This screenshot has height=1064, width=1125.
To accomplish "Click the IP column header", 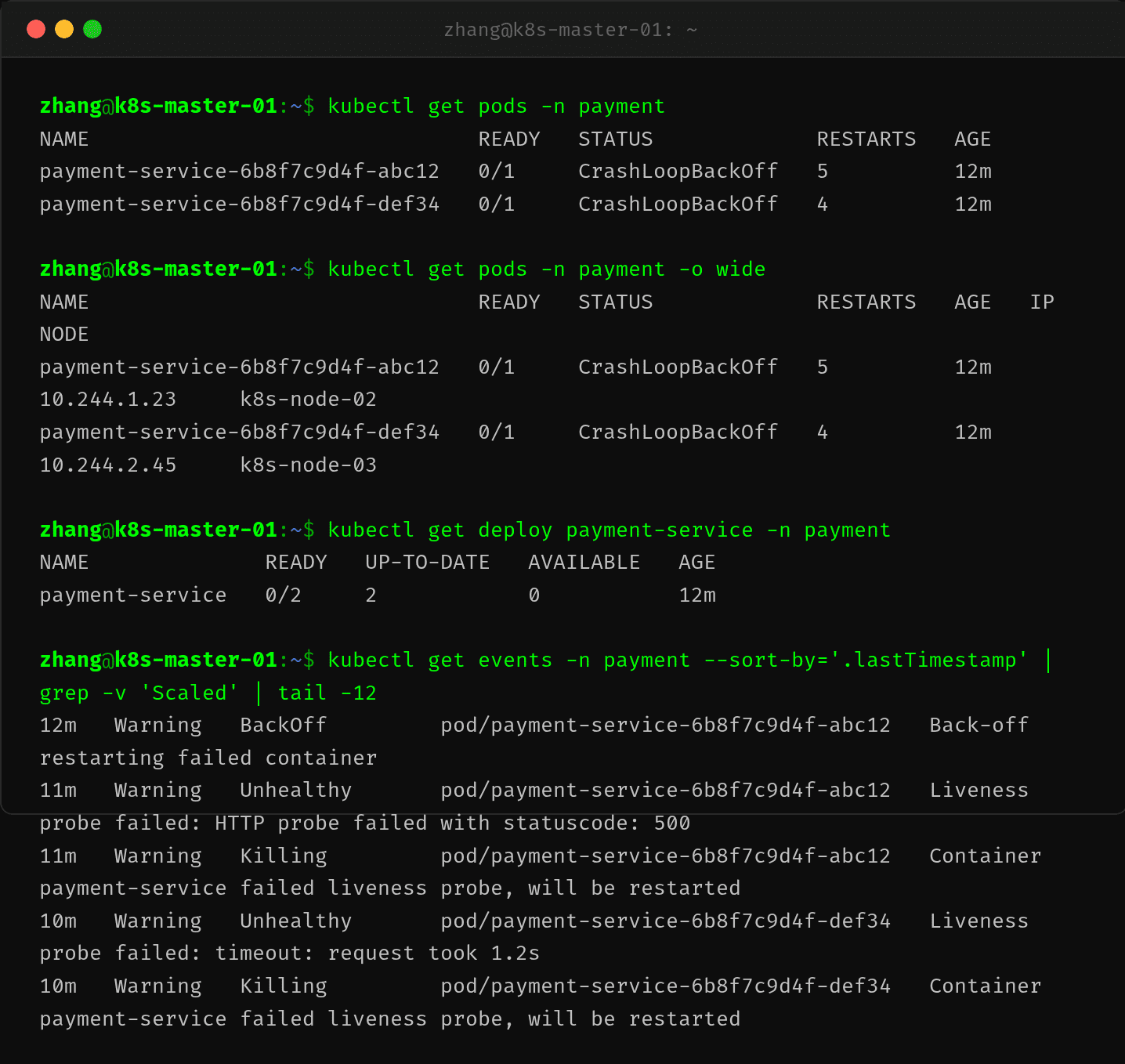I will (1042, 302).
